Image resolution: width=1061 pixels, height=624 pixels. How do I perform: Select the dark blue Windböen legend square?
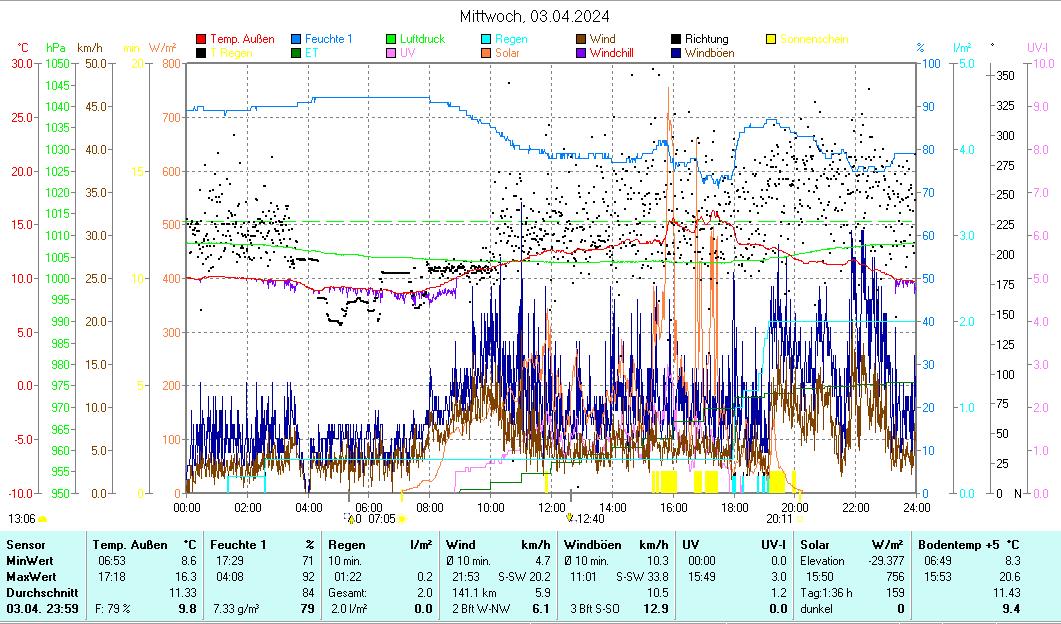pos(677,53)
